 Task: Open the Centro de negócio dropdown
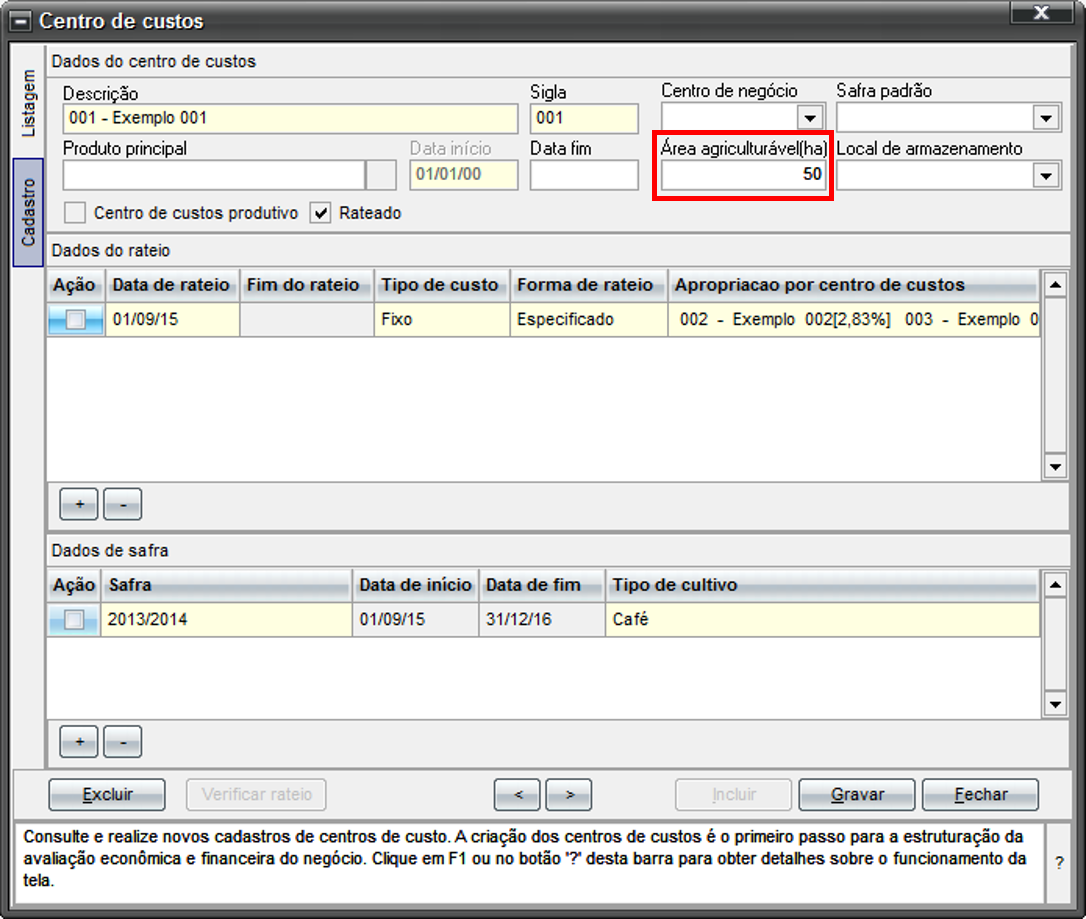[x=810, y=118]
